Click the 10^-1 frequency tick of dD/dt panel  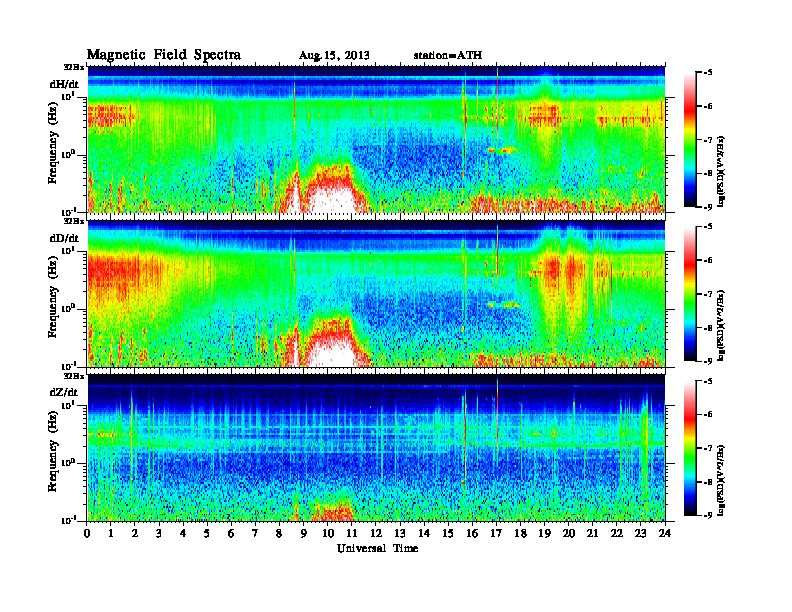coord(68,366)
